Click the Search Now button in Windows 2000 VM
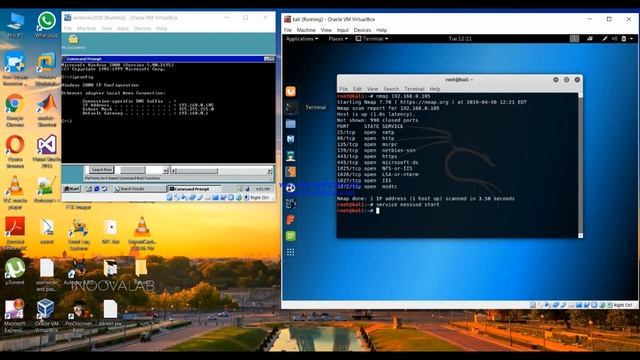Viewport: 640px width, 360px height. click(x=102, y=169)
